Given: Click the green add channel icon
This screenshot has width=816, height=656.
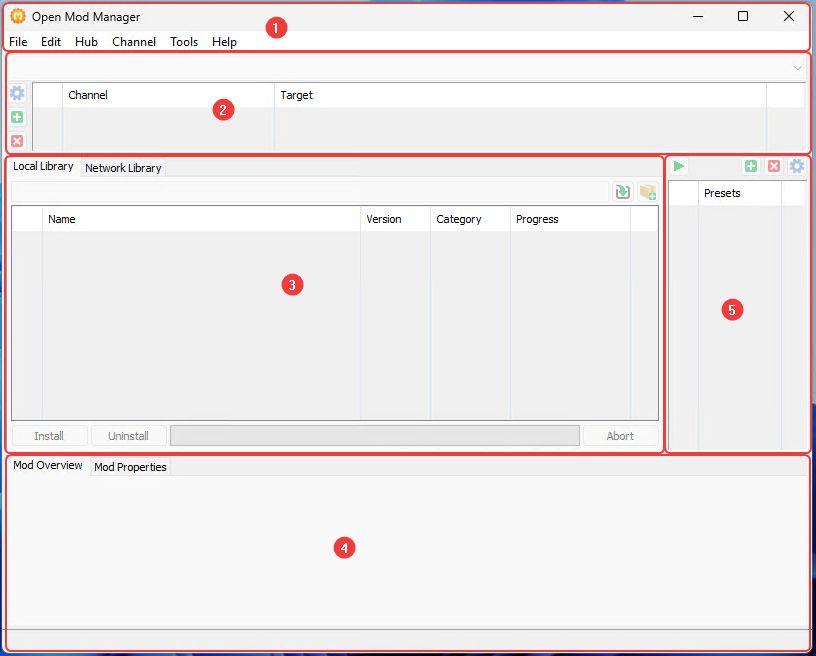Looking at the screenshot, I should point(17,117).
